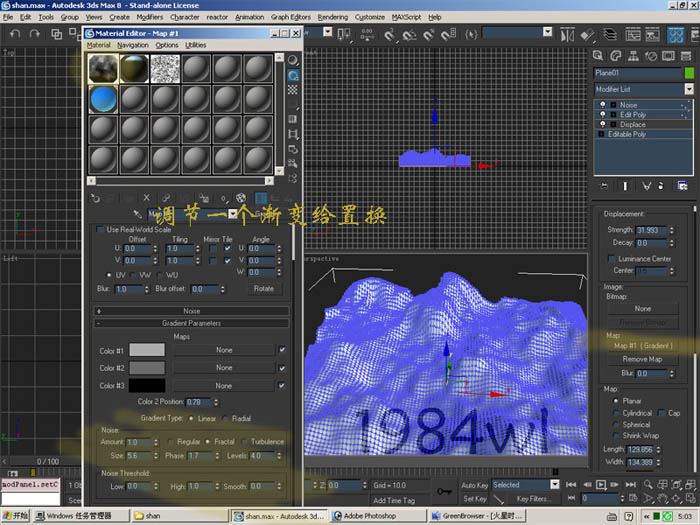Viewport: 700px width, 525px height.
Task: Click the Pin Stack icon
Action: click(x=604, y=186)
